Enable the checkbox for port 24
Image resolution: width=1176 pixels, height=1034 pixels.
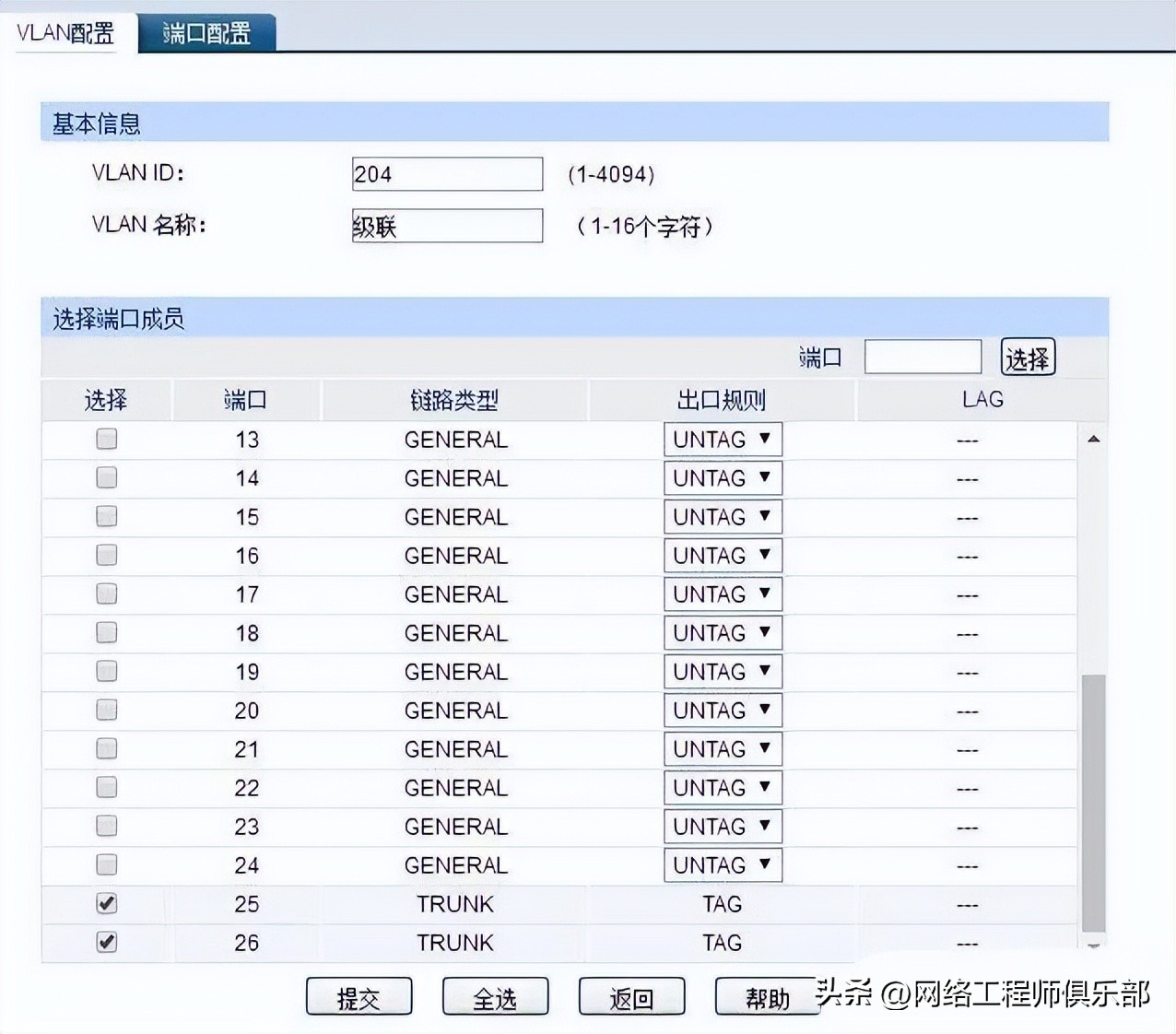[106, 864]
